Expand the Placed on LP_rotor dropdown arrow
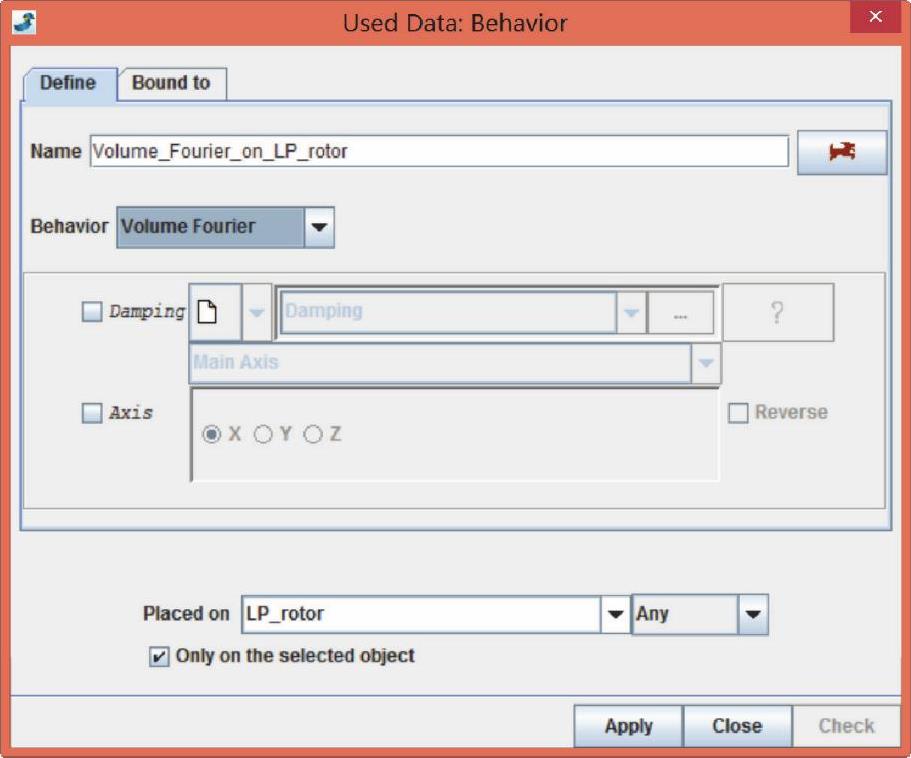911x758 pixels. pos(616,614)
